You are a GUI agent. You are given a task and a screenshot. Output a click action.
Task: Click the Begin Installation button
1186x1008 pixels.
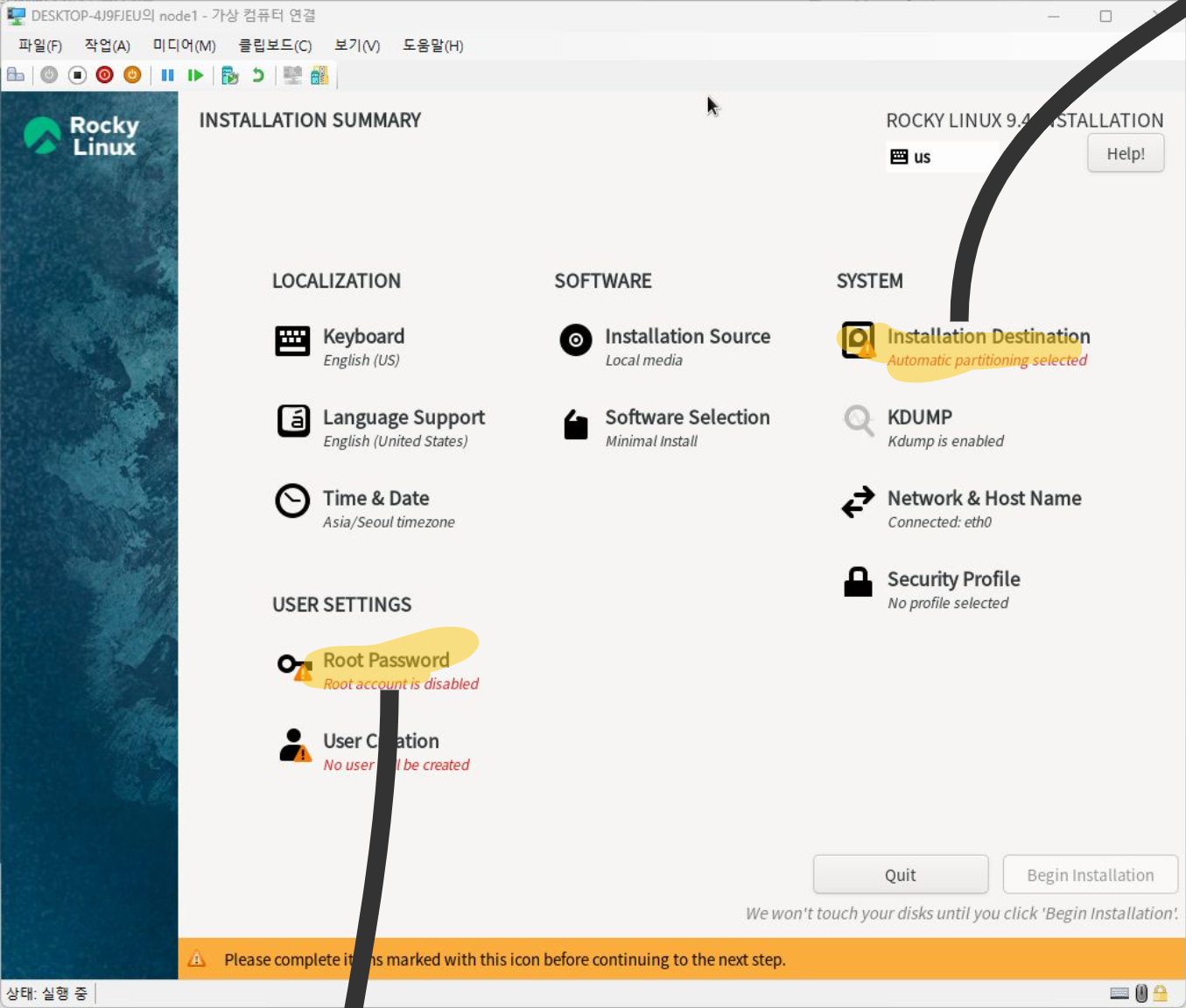tap(1091, 875)
